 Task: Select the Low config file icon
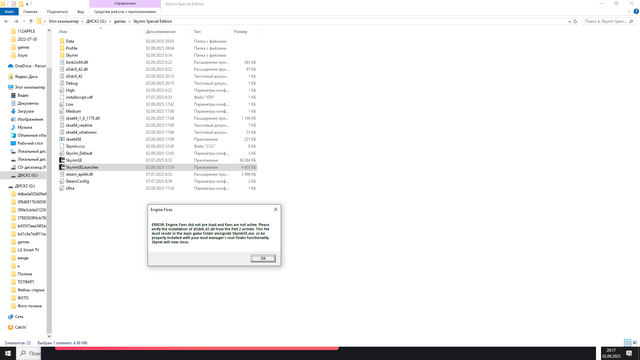pos(62,104)
